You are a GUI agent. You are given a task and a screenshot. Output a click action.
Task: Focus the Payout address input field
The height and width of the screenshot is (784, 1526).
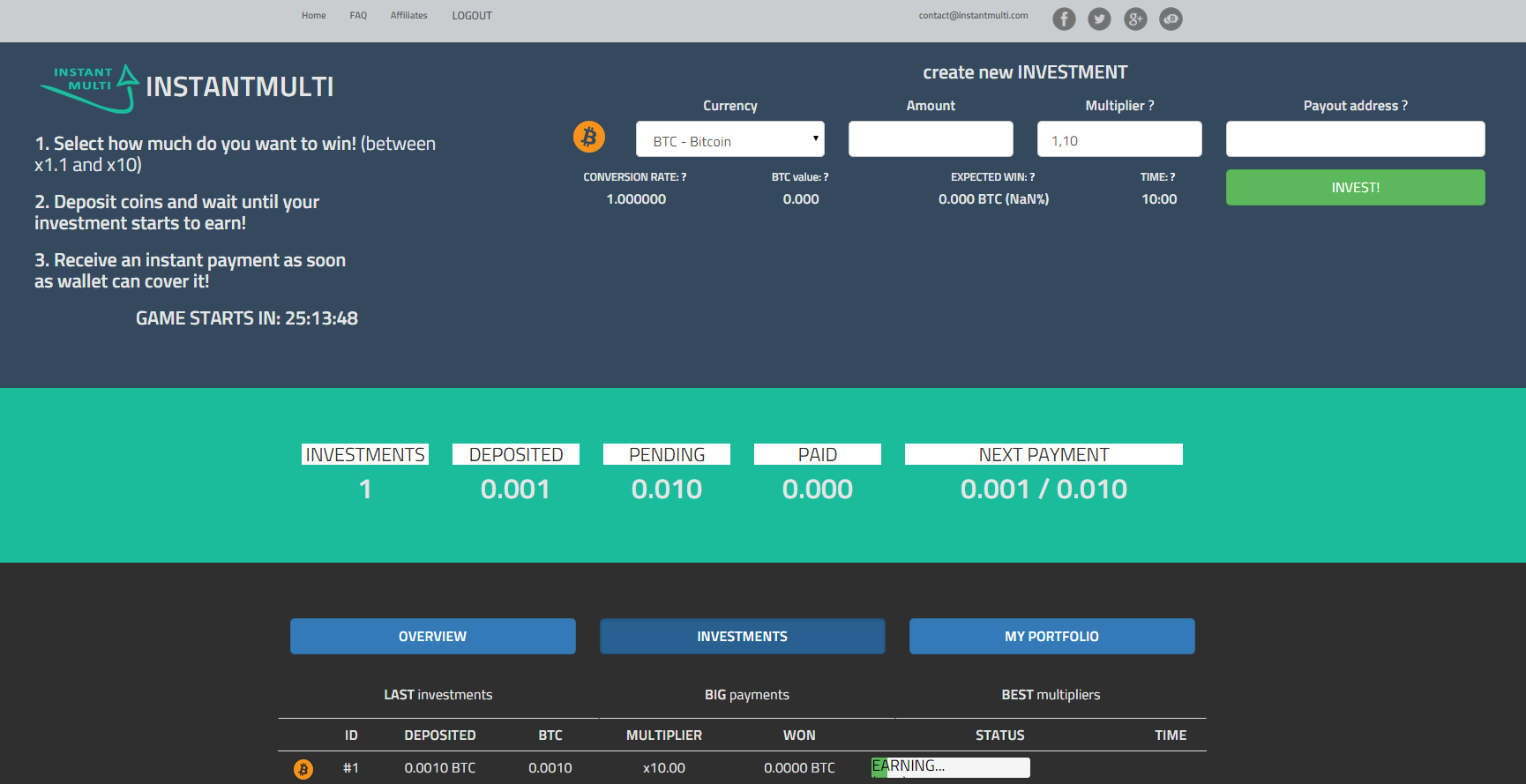pos(1355,139)
